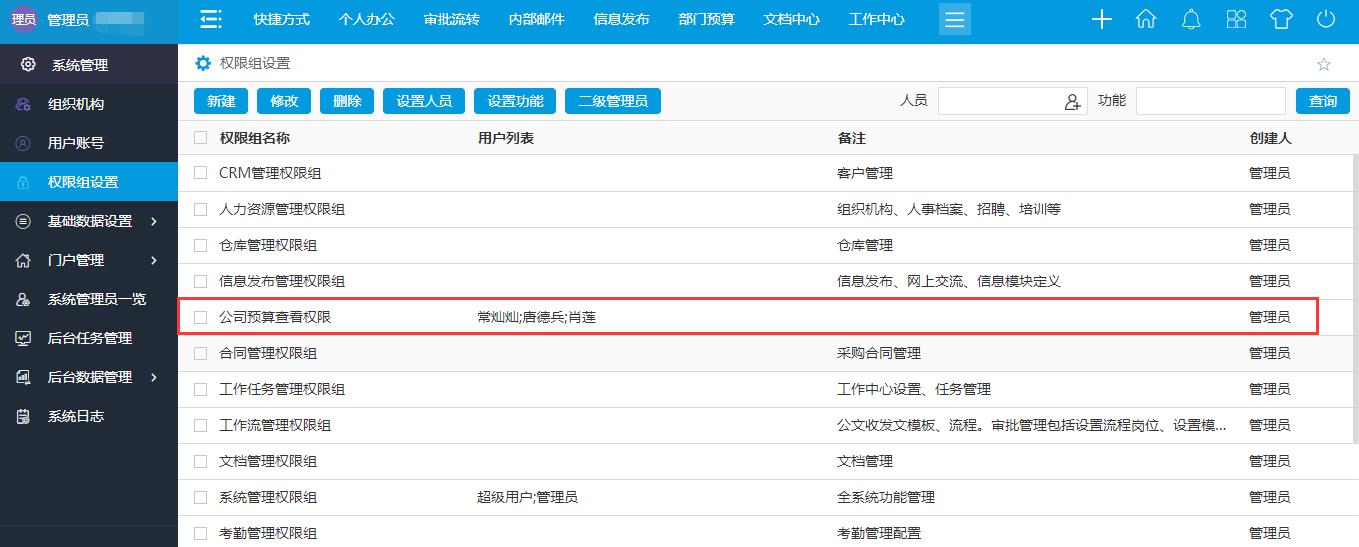Open notifications bell icon
This screenshot has width=1359, height=547.
1191,20
